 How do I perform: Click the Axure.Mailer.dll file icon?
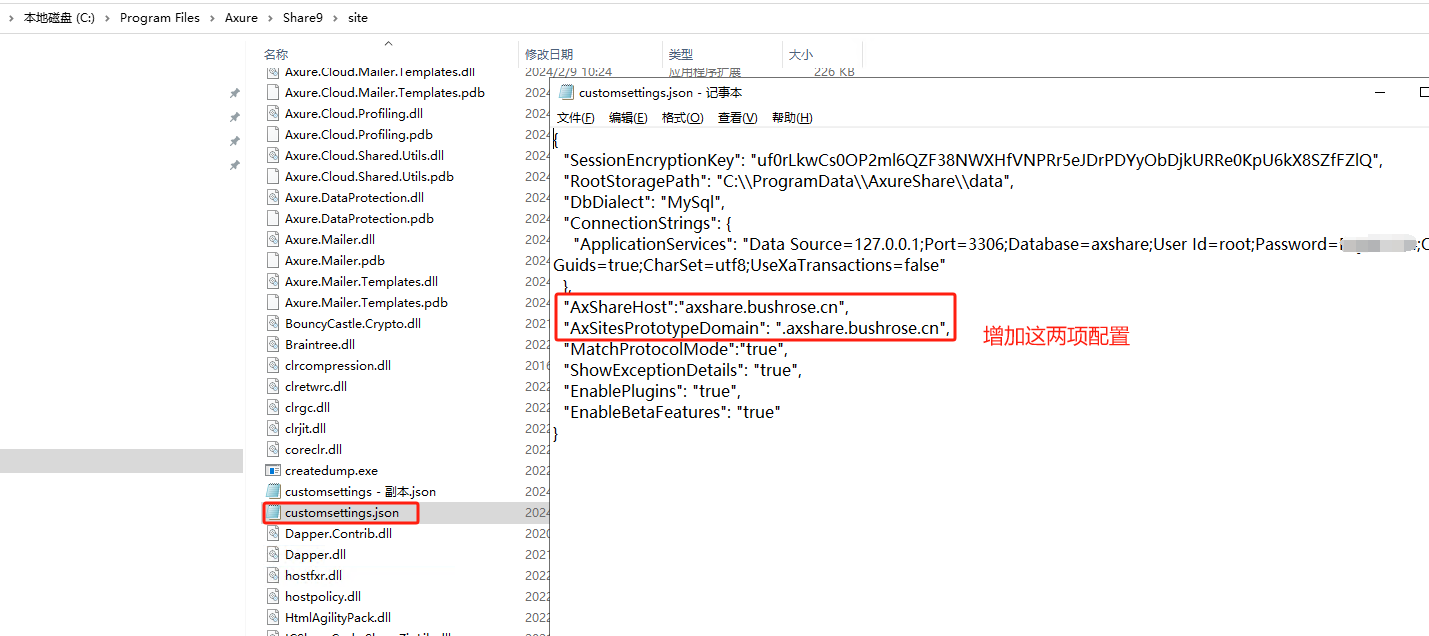[x=271, y=239]
